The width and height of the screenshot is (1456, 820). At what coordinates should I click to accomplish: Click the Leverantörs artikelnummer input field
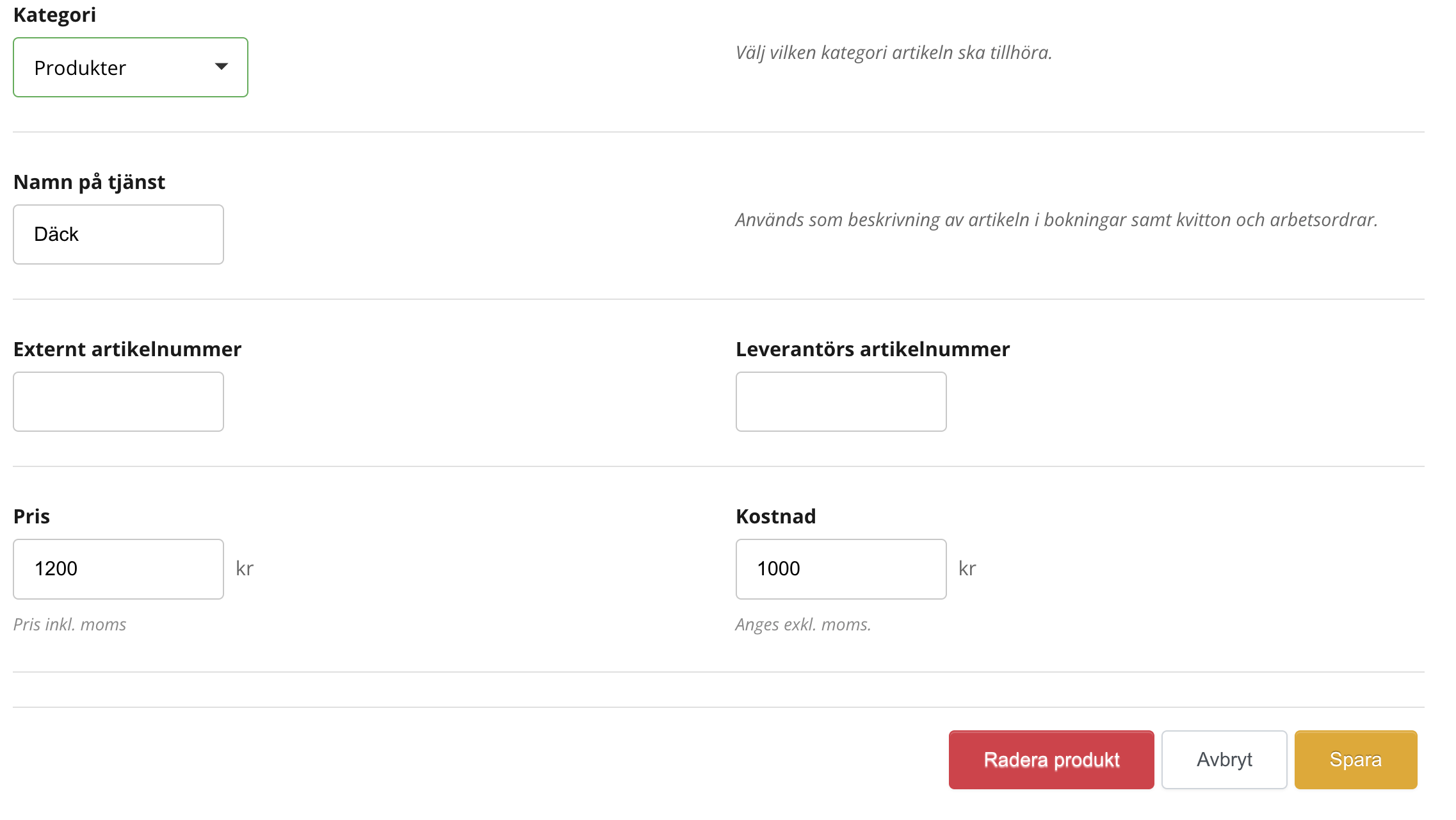(x=841, y=402)
